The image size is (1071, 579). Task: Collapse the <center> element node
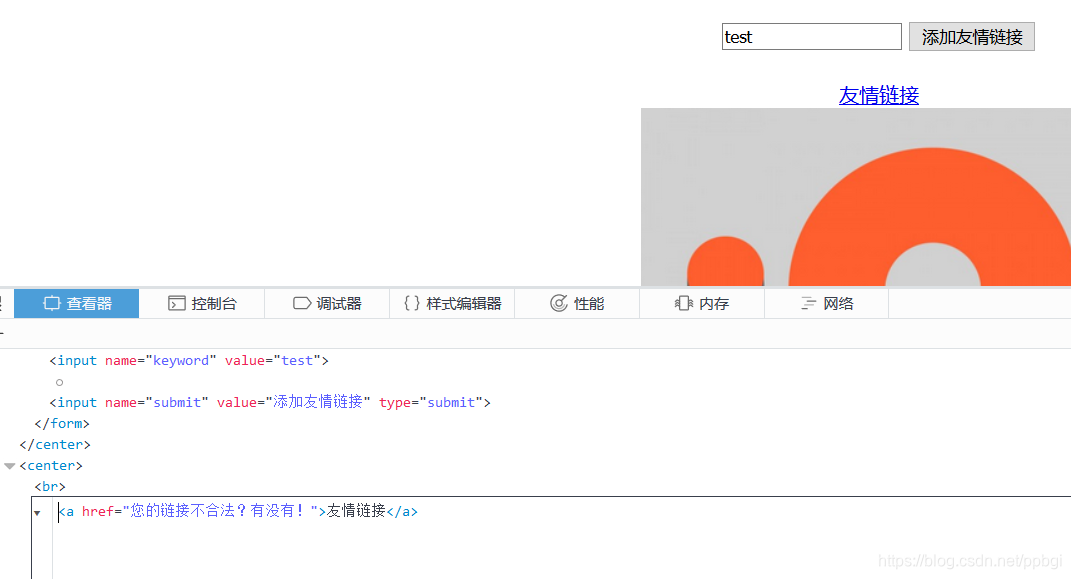point(10,465)
